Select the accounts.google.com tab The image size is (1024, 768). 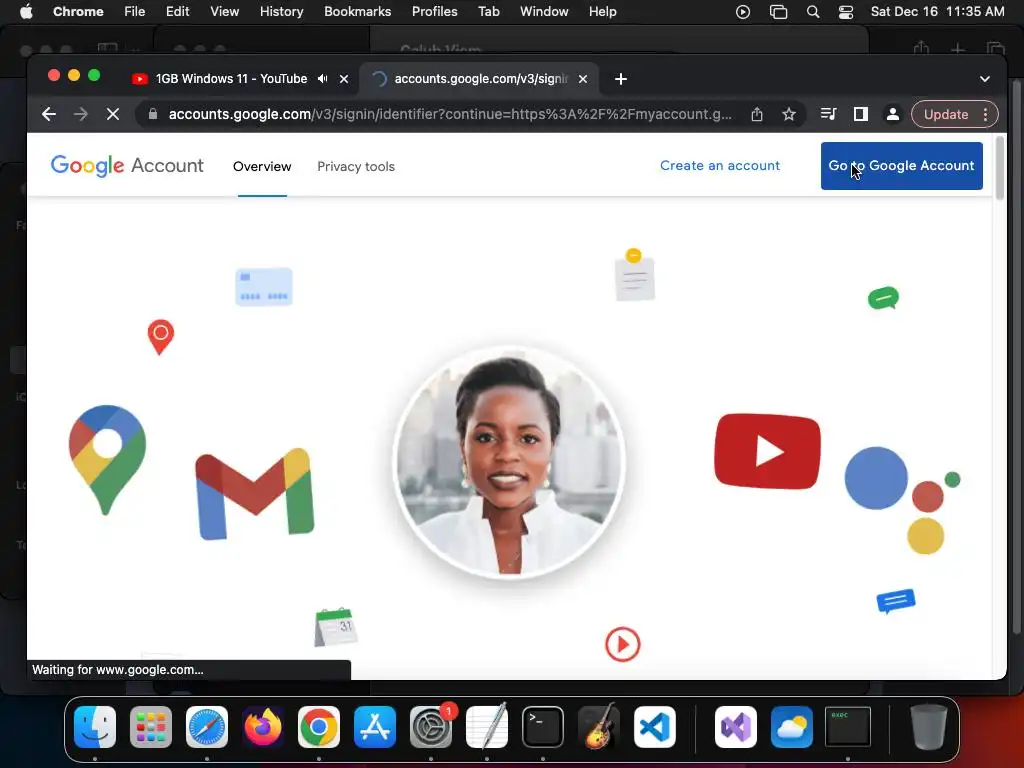479,79
